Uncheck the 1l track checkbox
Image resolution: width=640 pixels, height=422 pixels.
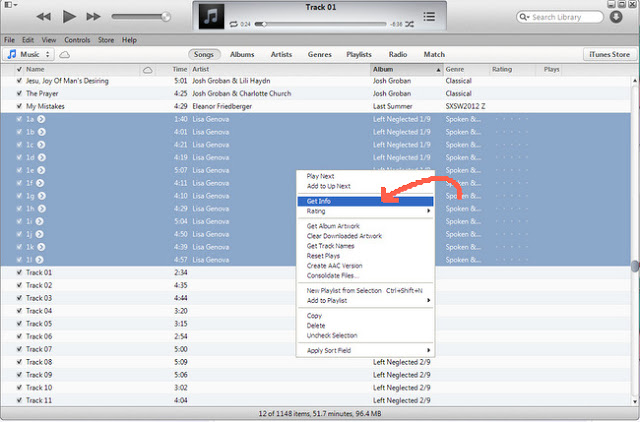tap(19, 260)
